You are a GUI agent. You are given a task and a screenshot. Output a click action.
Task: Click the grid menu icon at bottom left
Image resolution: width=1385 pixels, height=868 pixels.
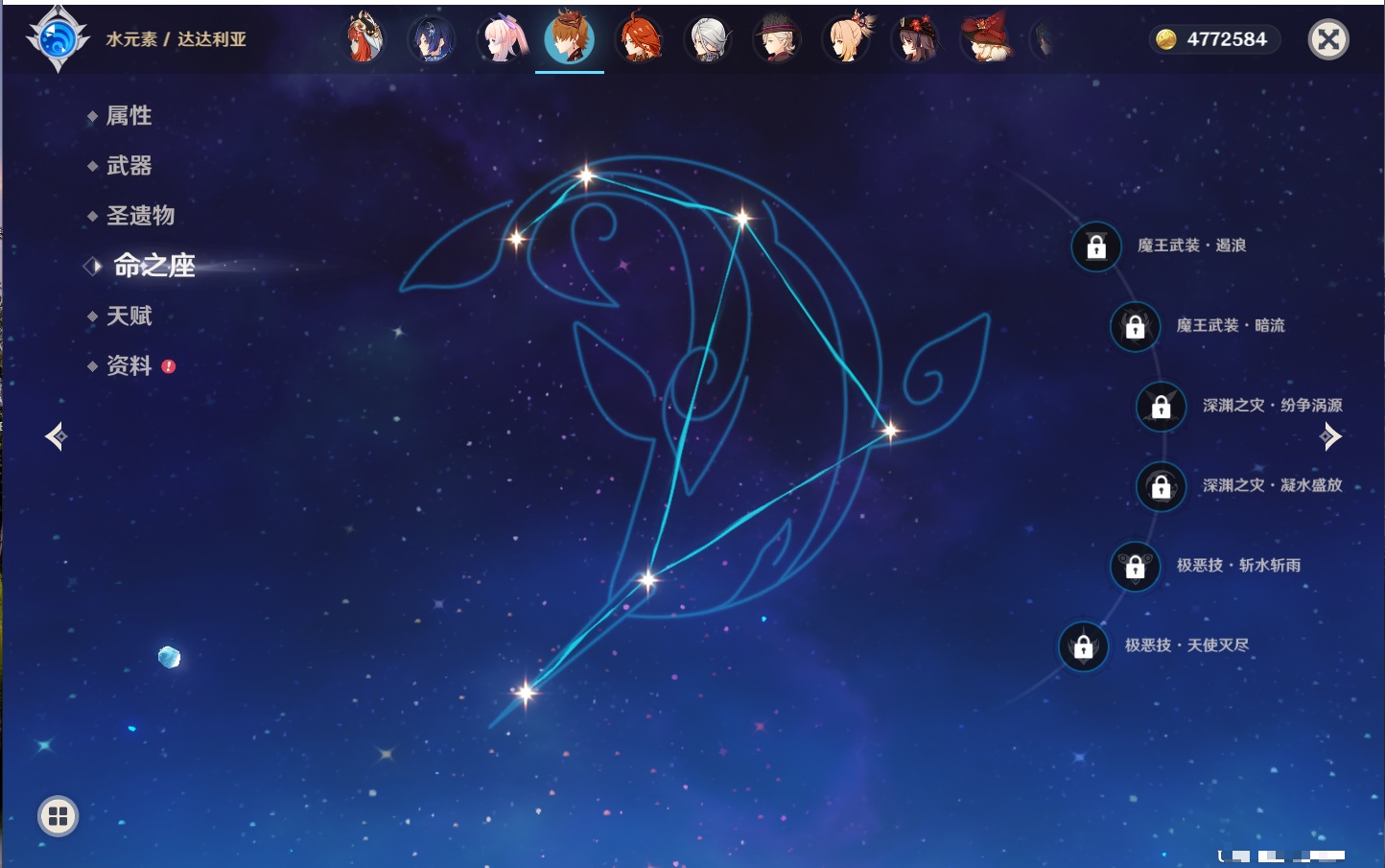coord(58,816)
